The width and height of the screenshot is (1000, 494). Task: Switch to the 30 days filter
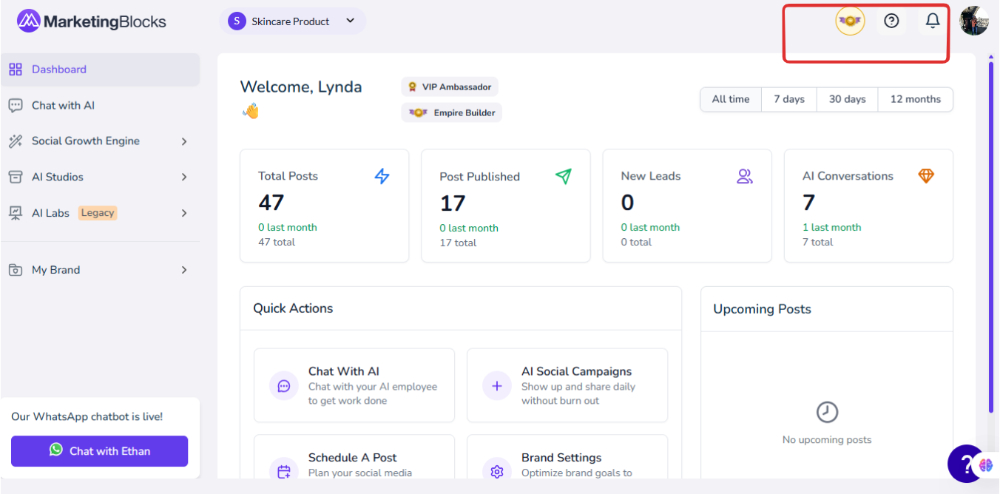847,99
